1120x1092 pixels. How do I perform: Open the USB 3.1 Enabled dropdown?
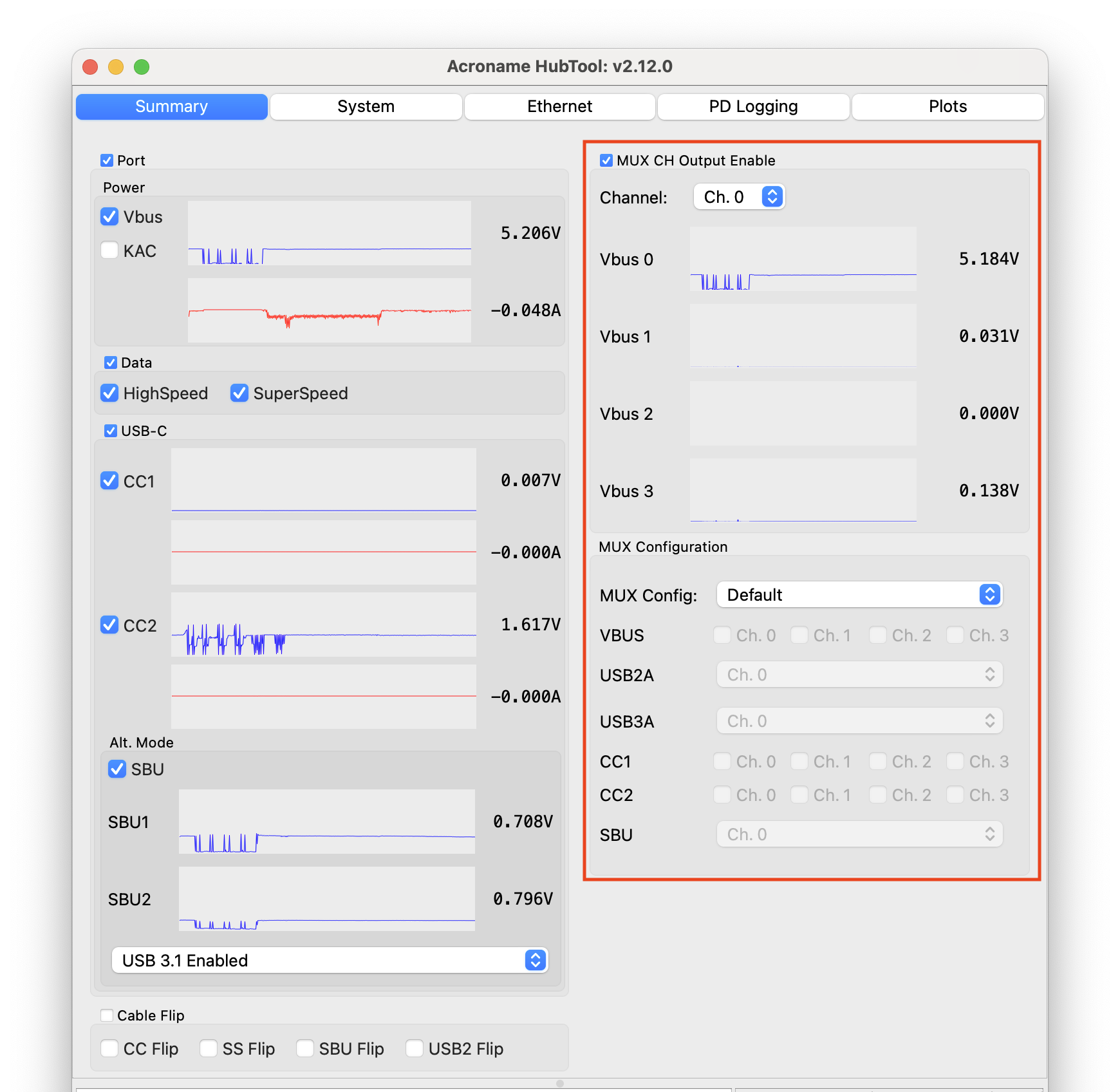pyautogui.click(x=330, y=961)
